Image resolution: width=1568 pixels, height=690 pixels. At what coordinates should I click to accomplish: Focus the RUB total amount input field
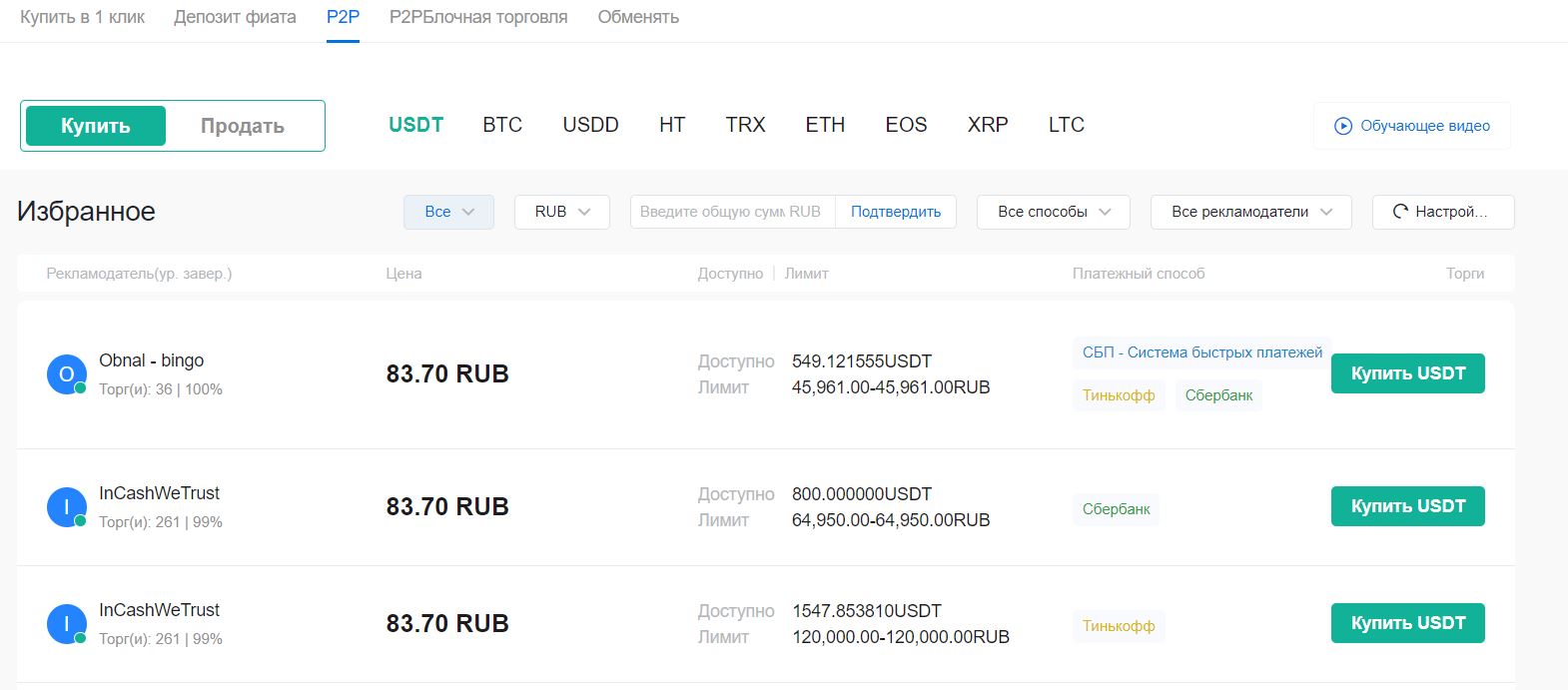[x=732, y=212]
